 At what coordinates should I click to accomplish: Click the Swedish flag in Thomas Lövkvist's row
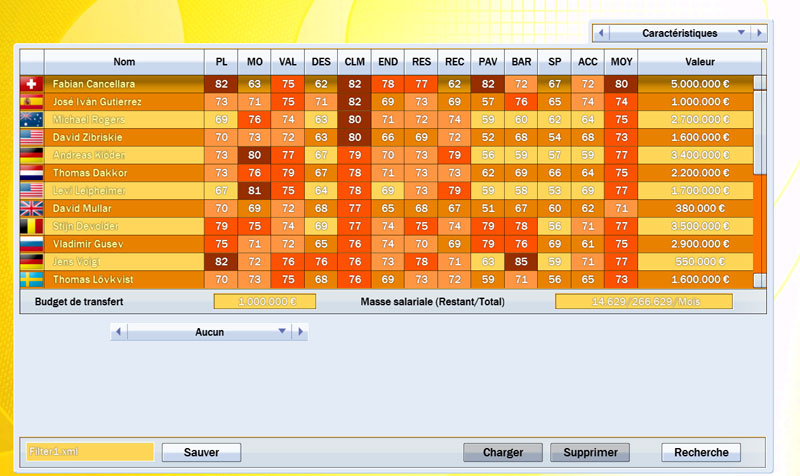31,280
